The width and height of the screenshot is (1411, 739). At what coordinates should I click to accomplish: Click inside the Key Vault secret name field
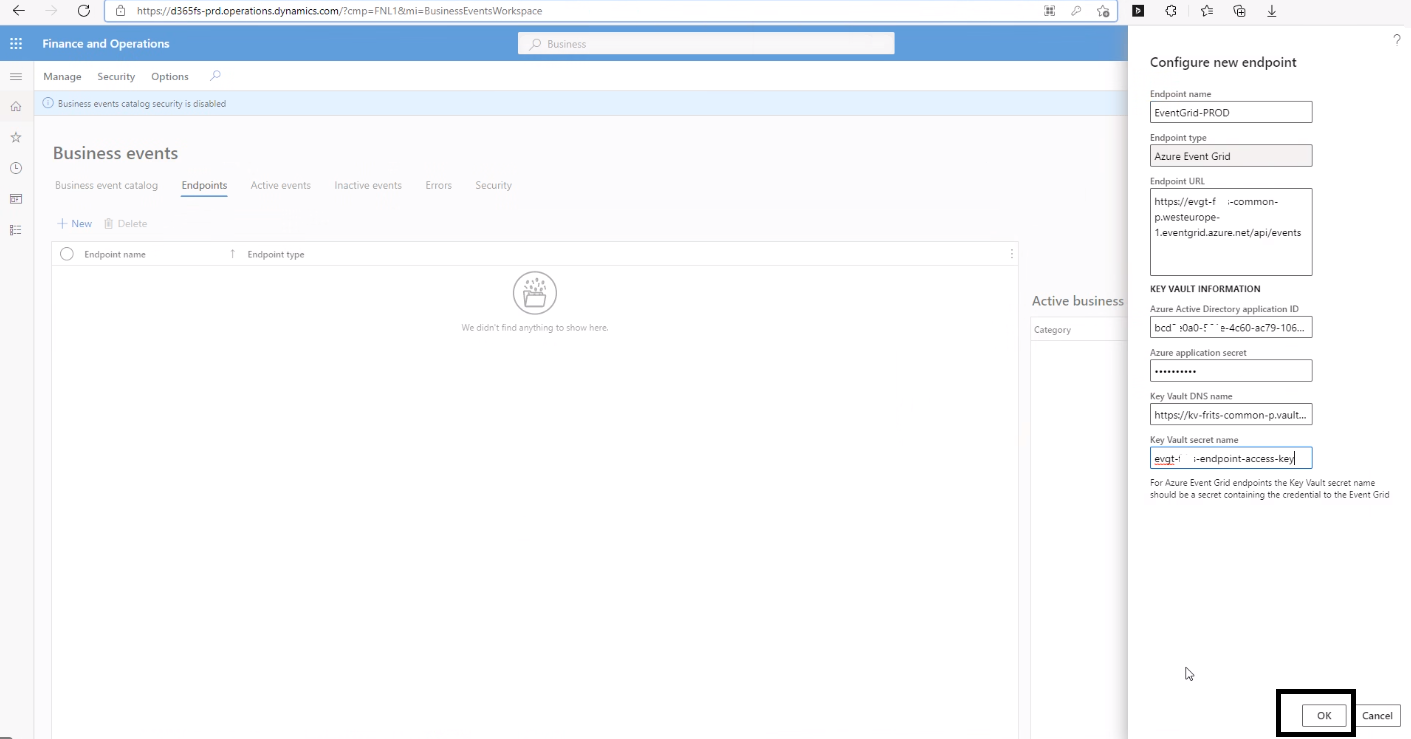(x=1230, y=457)
